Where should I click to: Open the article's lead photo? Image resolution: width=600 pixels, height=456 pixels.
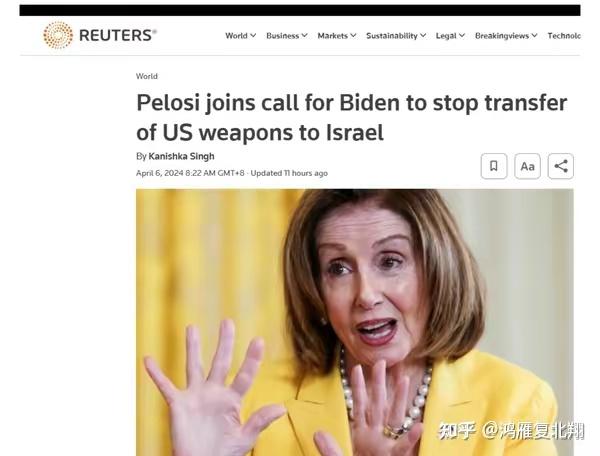coord(355,322)
